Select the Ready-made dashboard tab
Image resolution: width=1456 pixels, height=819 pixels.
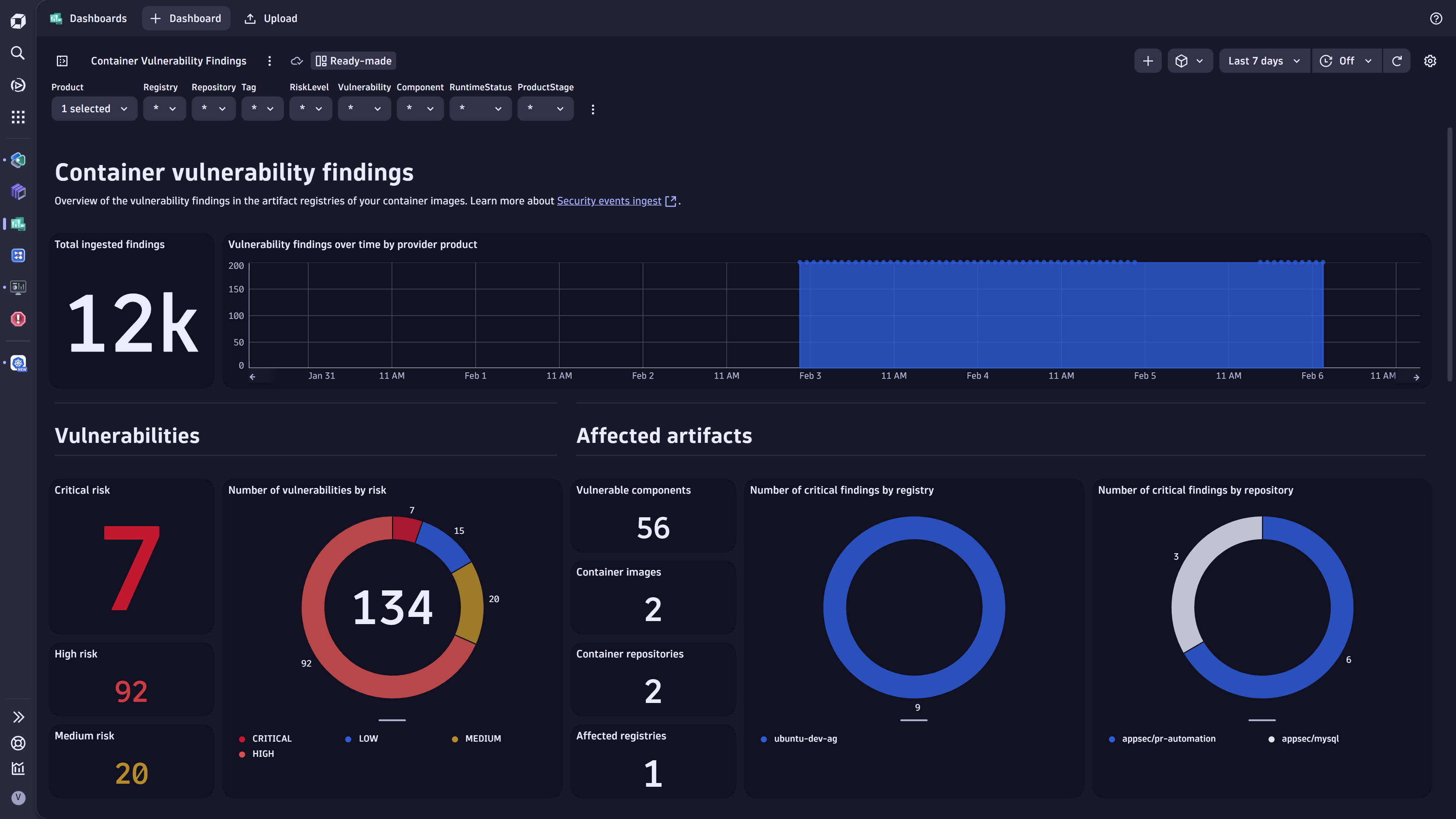tap(353, 61)
